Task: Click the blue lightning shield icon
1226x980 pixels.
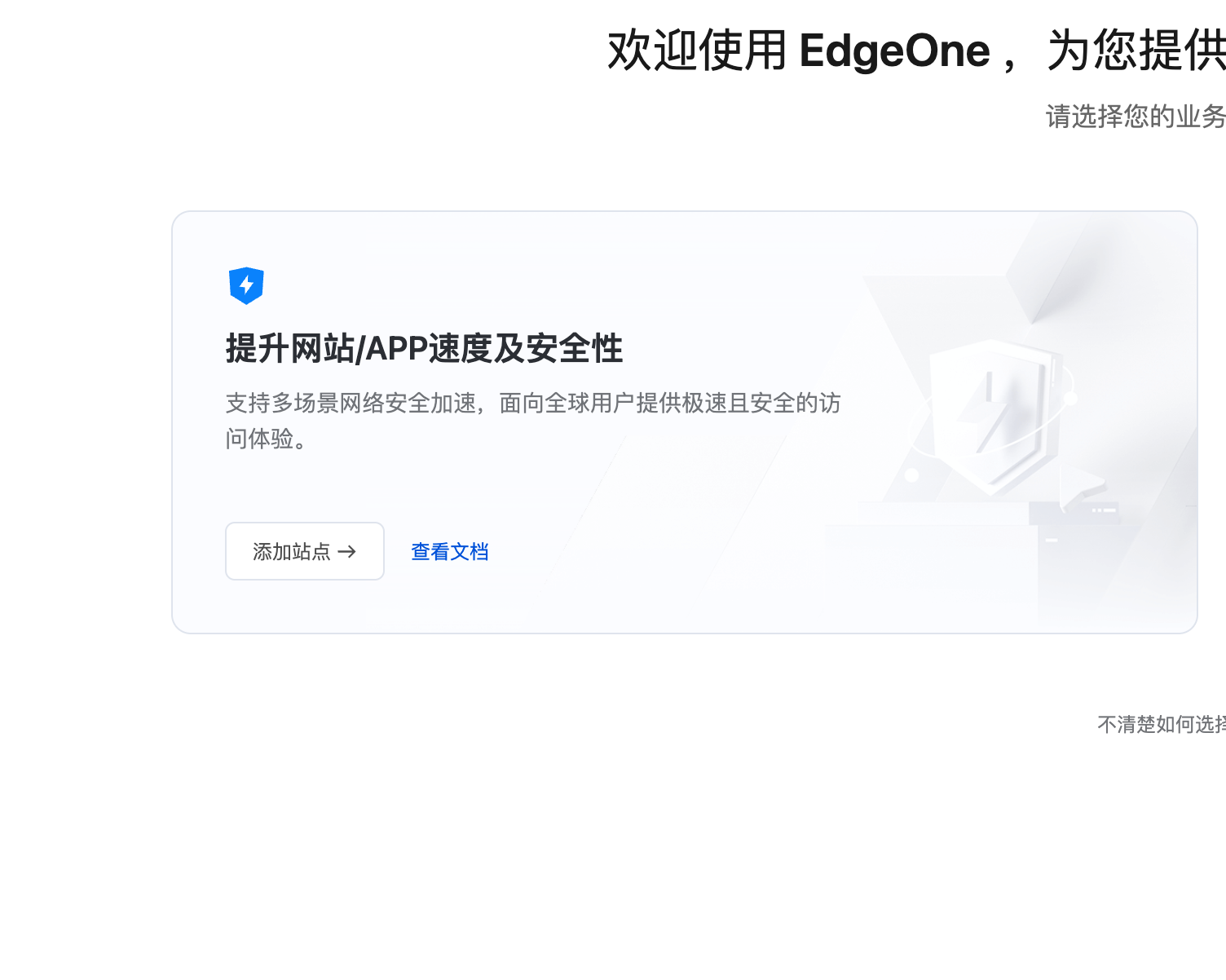Action: point(246,285)
